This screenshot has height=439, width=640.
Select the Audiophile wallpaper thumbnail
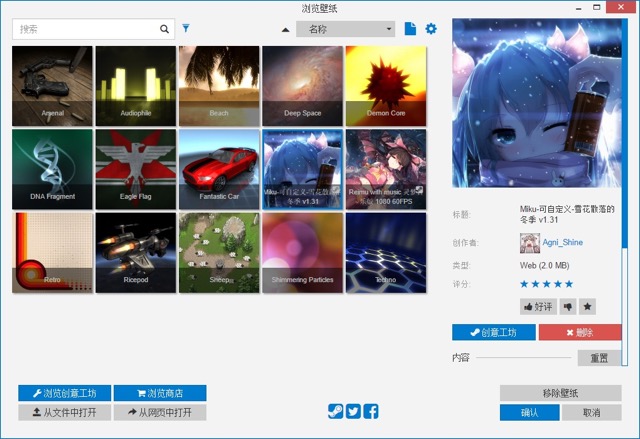136,86
